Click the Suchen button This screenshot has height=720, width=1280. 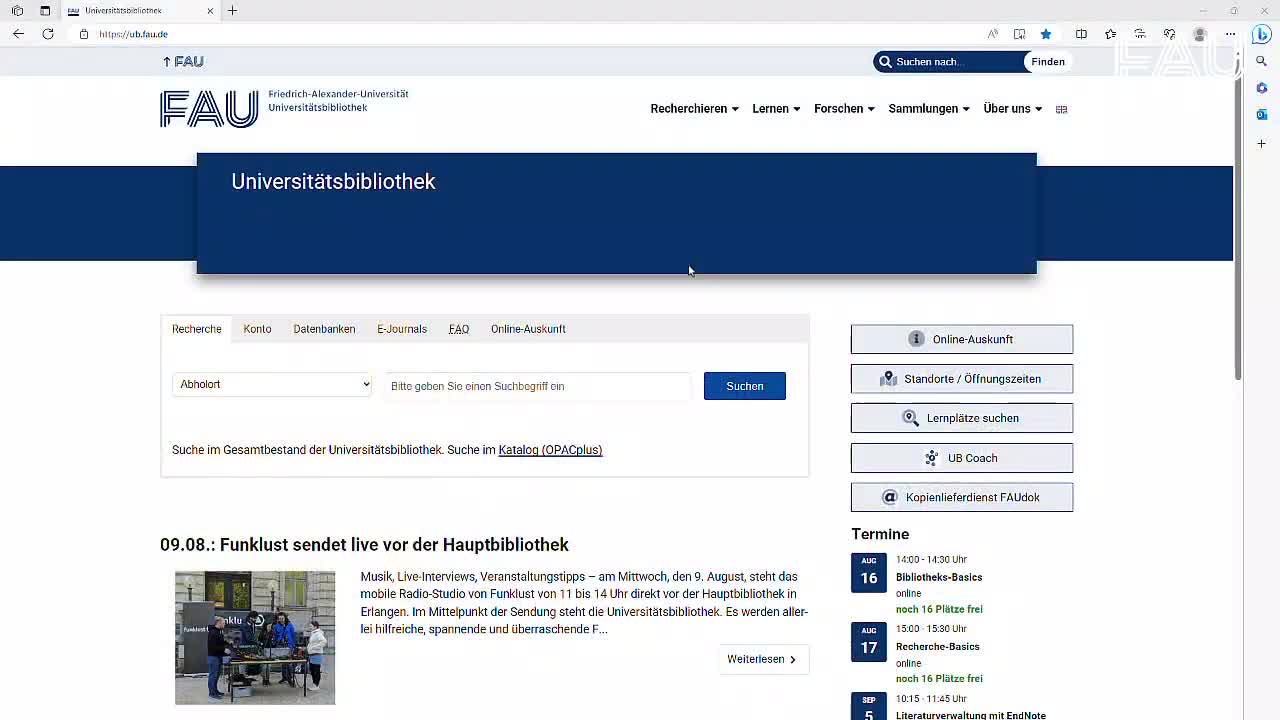click(x=744, y=385)
